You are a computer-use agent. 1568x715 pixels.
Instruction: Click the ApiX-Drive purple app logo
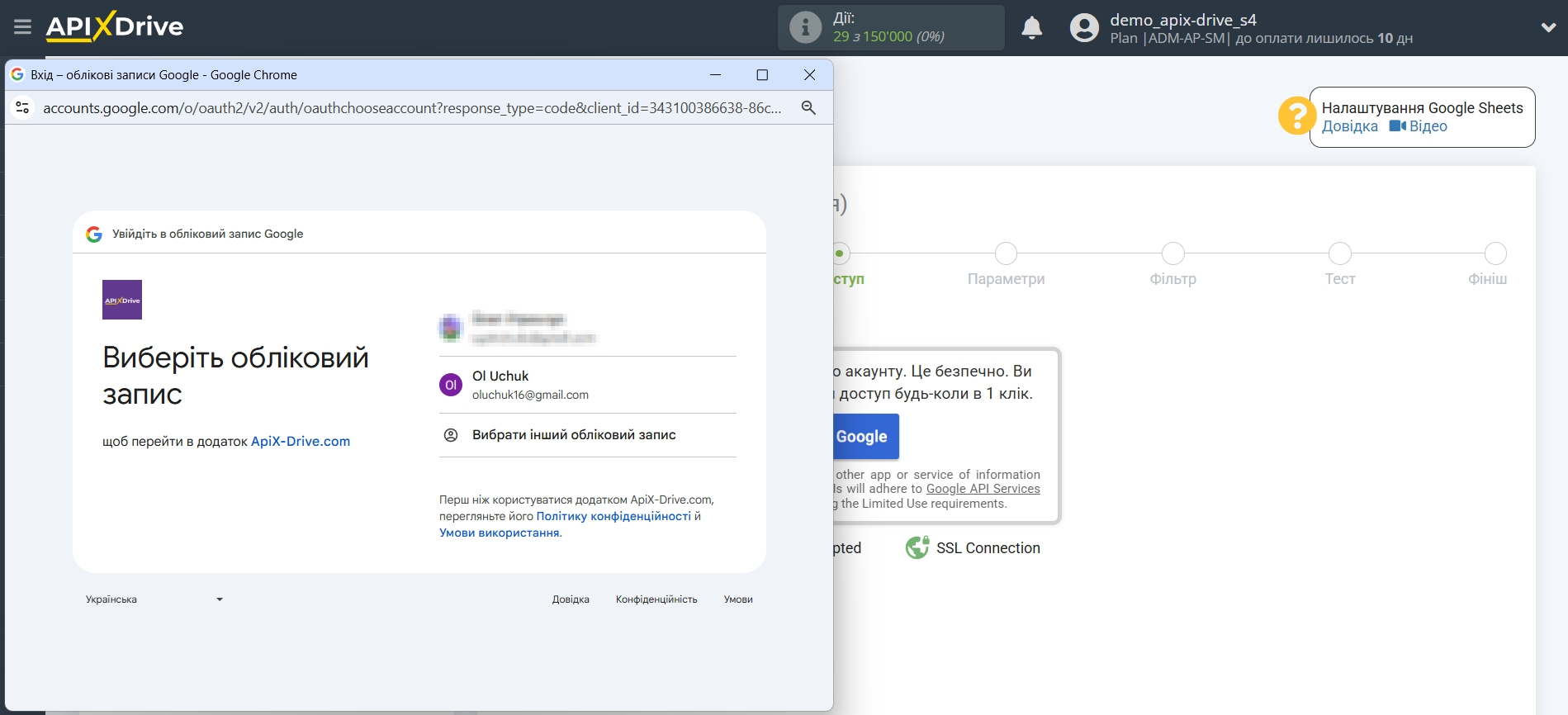tap(122, 300)
